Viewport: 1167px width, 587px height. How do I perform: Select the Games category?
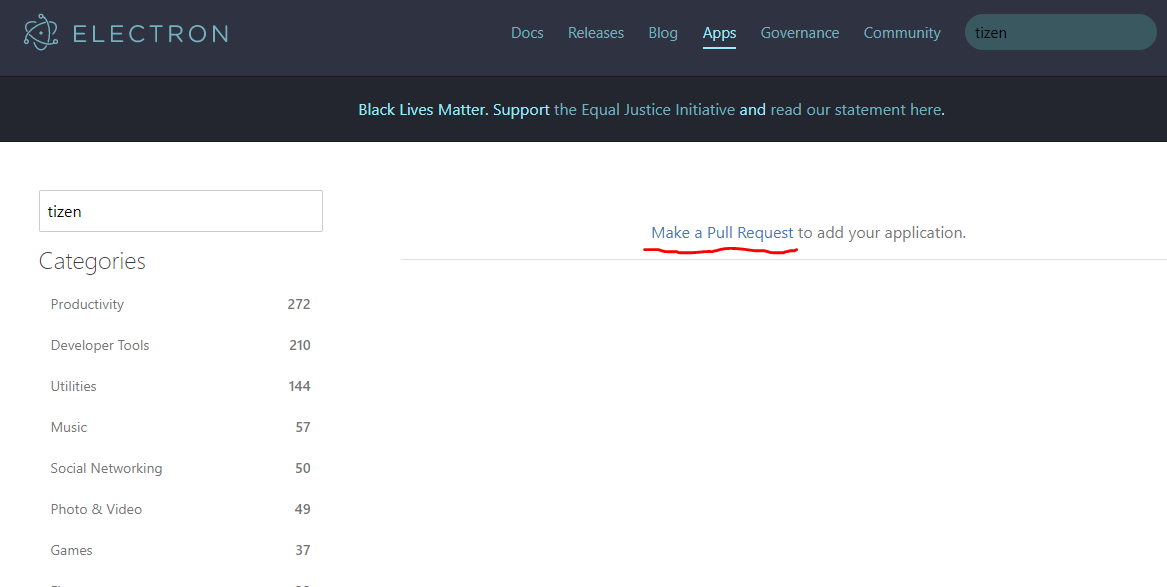[x=71, y=550]
